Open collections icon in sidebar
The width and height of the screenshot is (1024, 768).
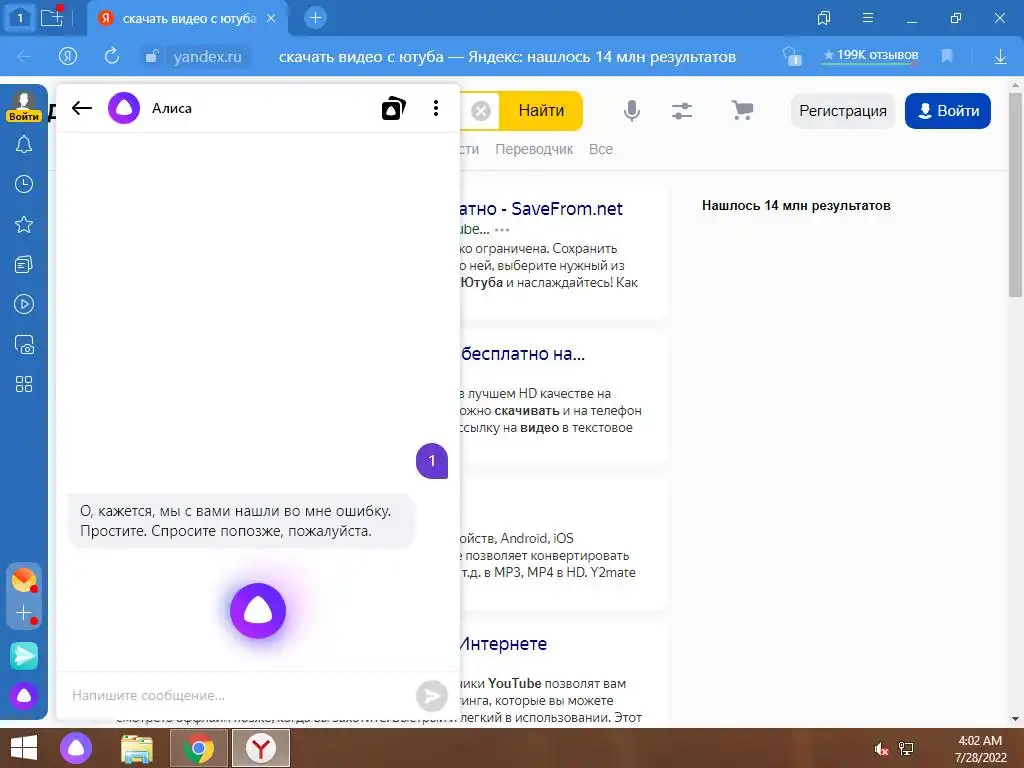coord(24,264)
